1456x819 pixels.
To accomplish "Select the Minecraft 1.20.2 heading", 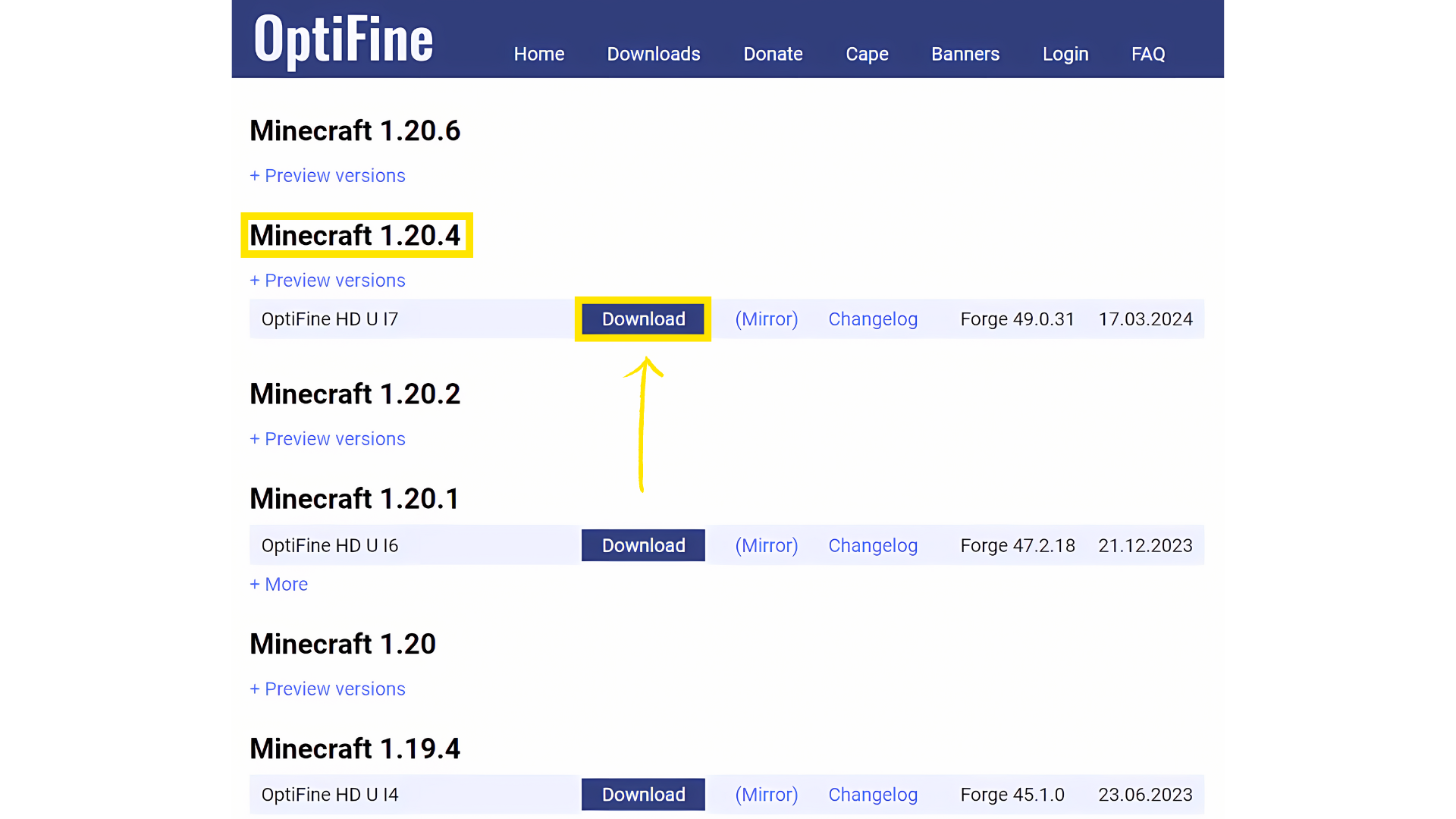I will pyautogui.click(x=355, y=394).
